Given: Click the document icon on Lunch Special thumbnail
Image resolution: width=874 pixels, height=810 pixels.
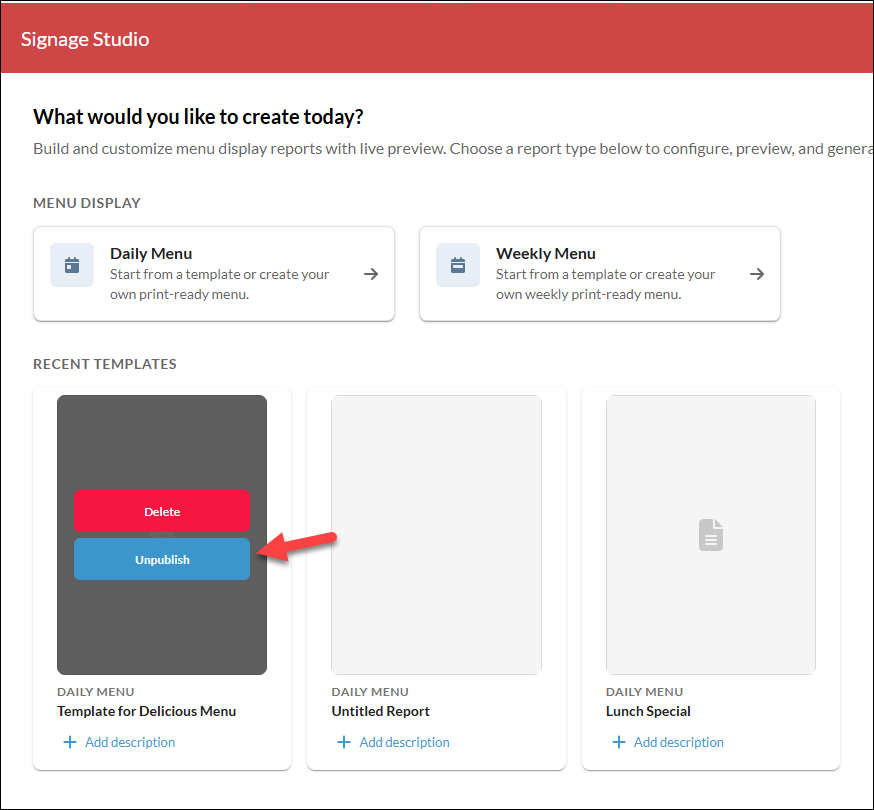Looking at the screenshot, I should pos(711,535).
